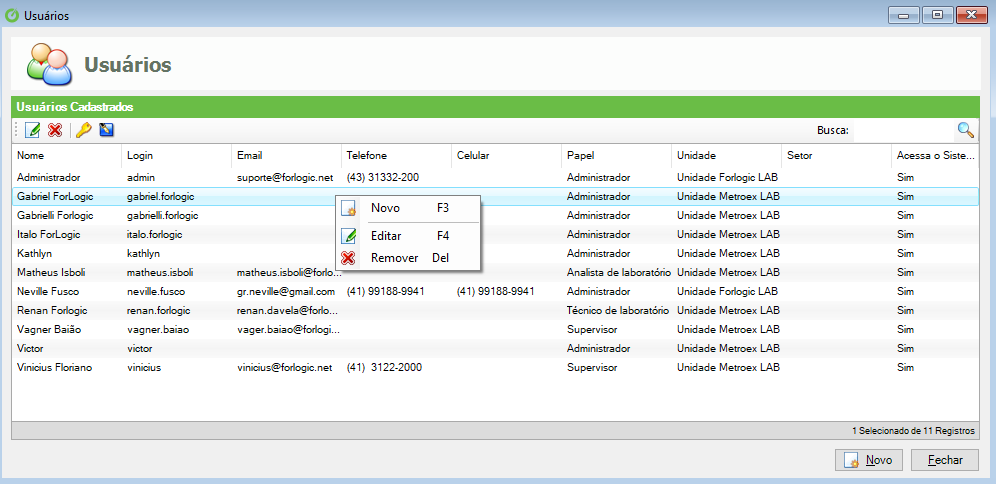Minimize the Usuários window
The width and height of the screenshot is (996, 484).
(904, 15)
